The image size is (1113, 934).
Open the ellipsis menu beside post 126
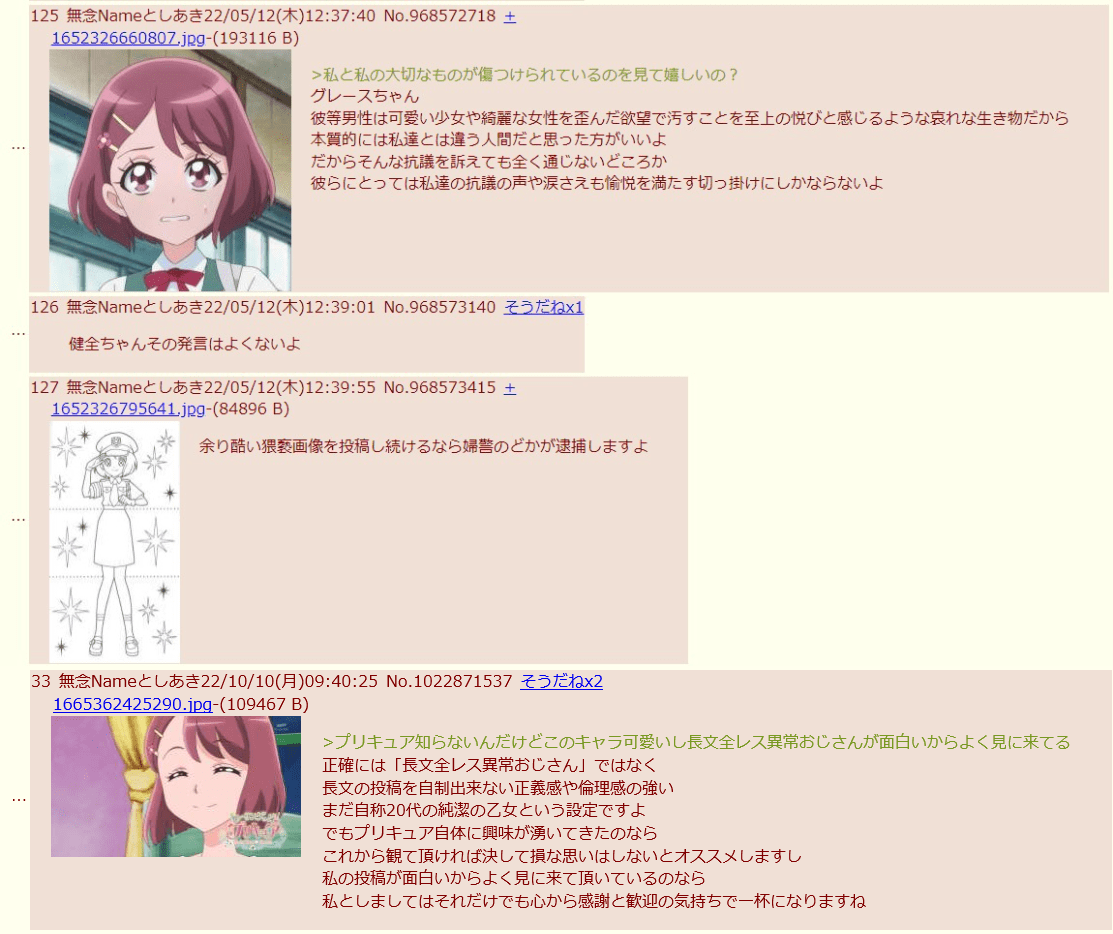tap(18, 333)
